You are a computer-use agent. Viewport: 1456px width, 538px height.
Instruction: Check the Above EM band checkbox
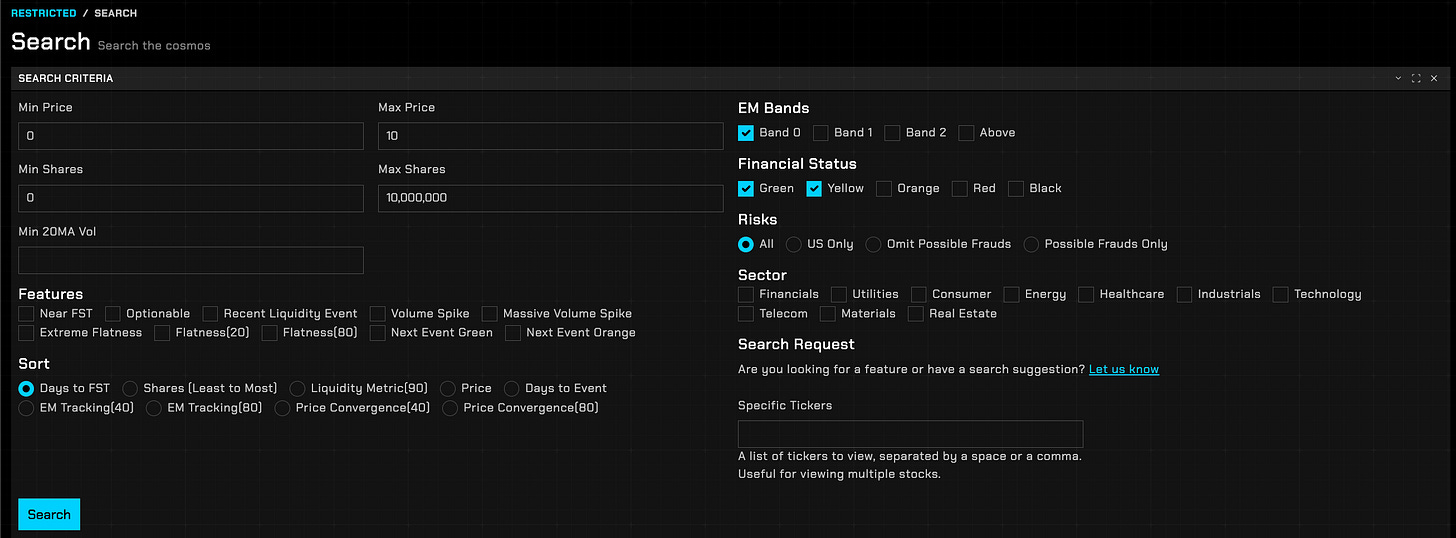(x=966, y=133)
